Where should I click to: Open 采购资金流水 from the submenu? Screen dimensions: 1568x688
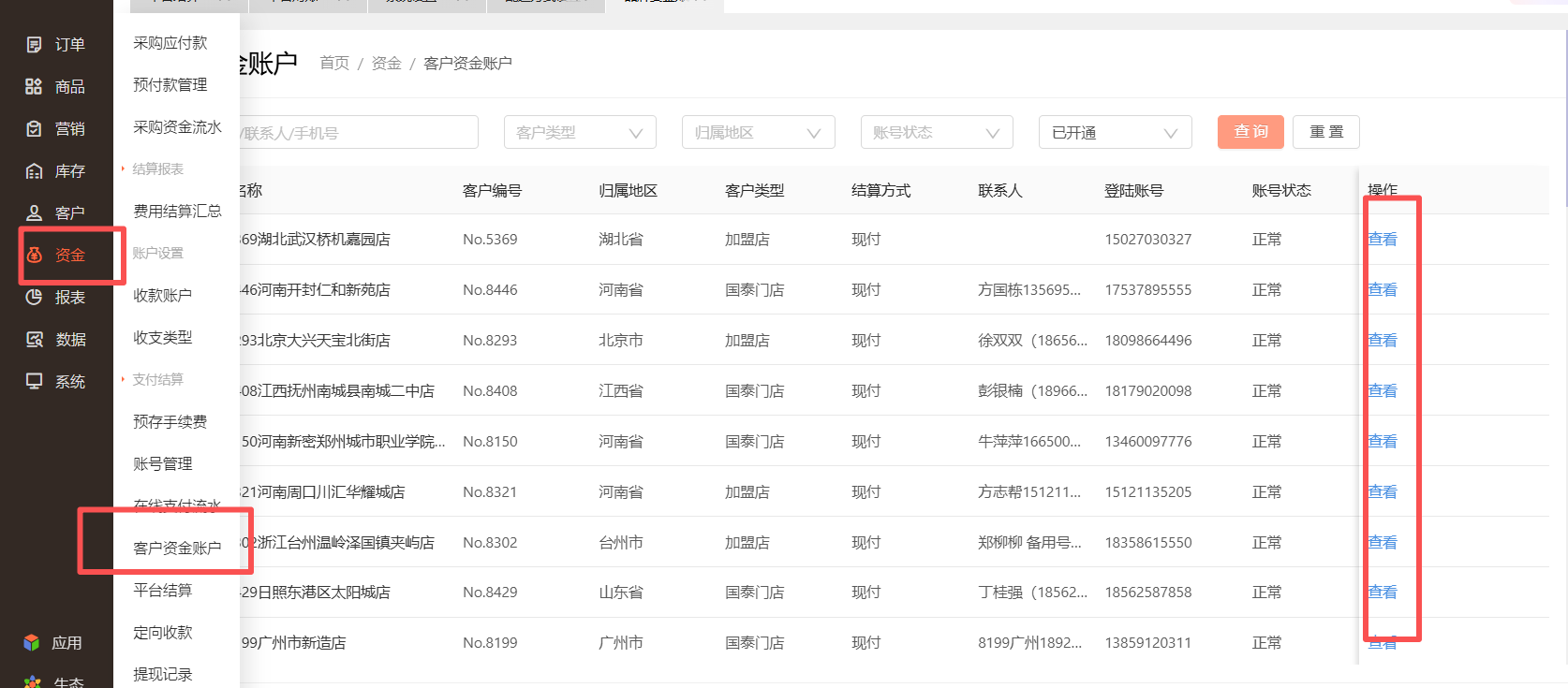coord(178,126)
